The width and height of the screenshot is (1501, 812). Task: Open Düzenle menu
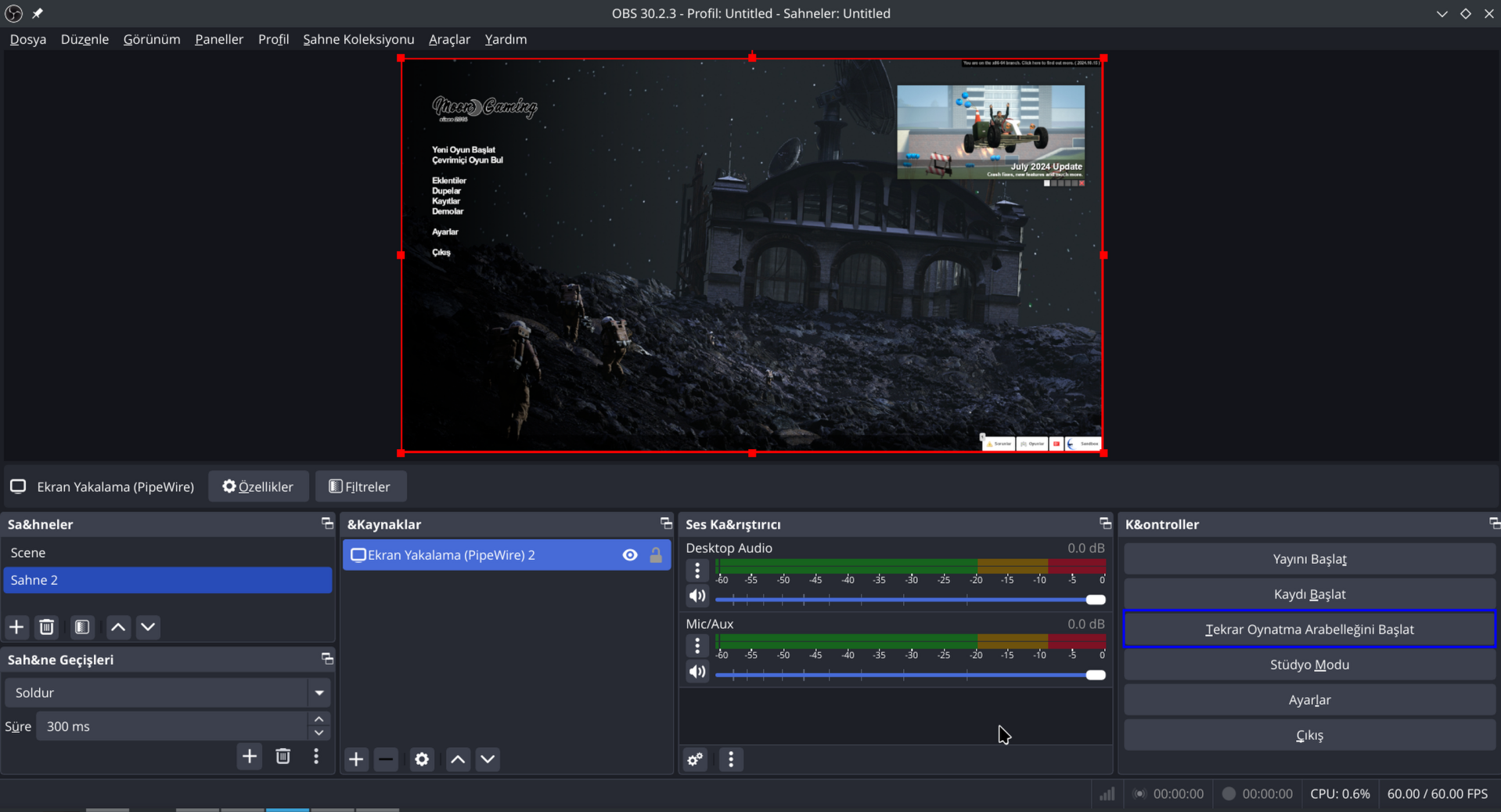[x=85, y=39]
